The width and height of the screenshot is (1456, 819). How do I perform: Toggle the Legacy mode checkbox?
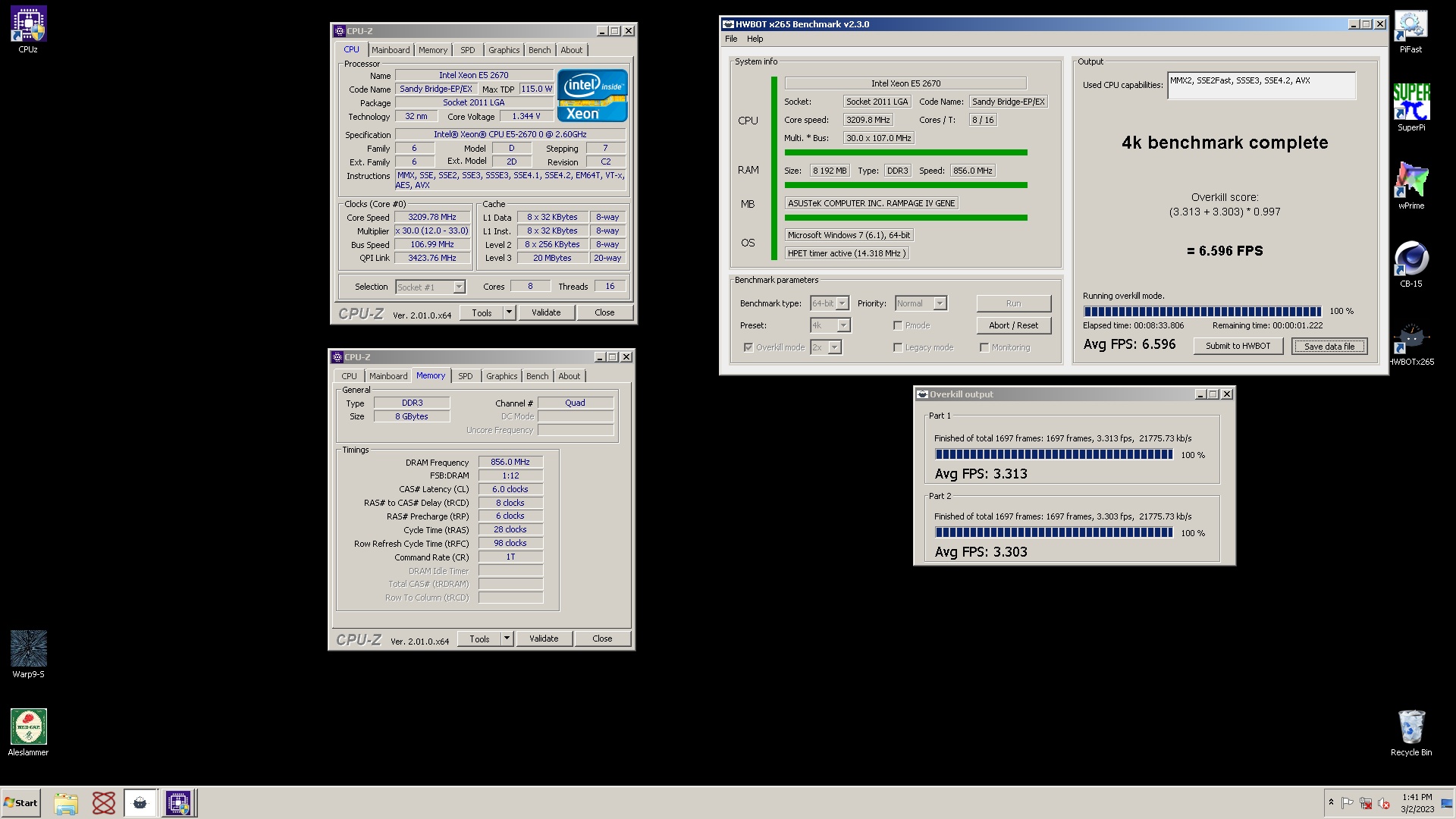pyautogui.click(x=898, y=347)
